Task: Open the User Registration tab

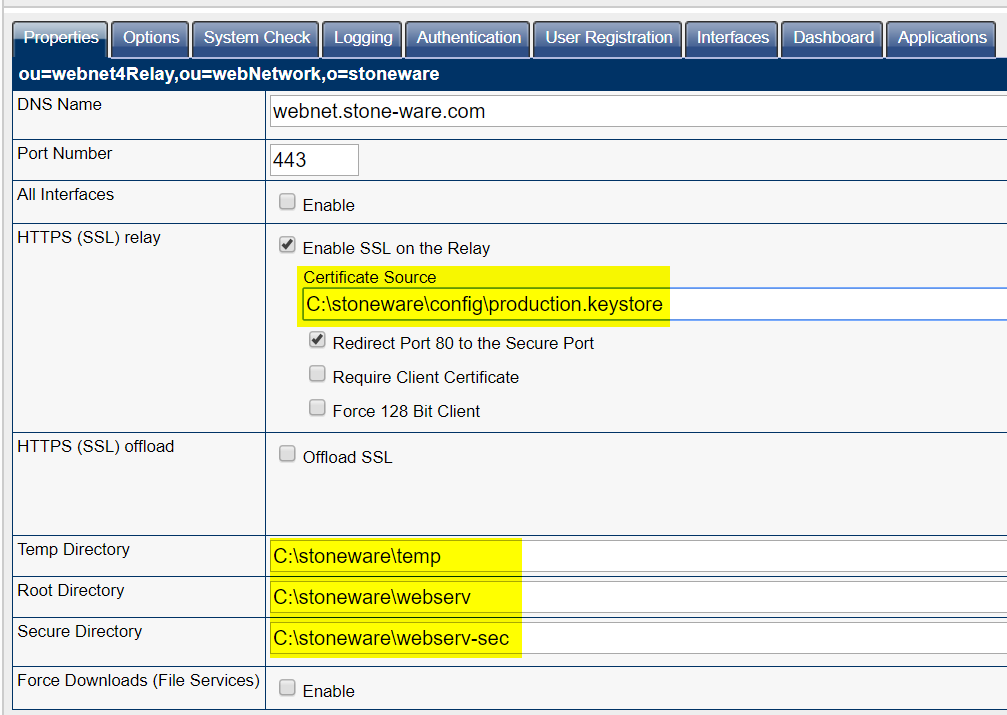Action: tap(608, 39)
